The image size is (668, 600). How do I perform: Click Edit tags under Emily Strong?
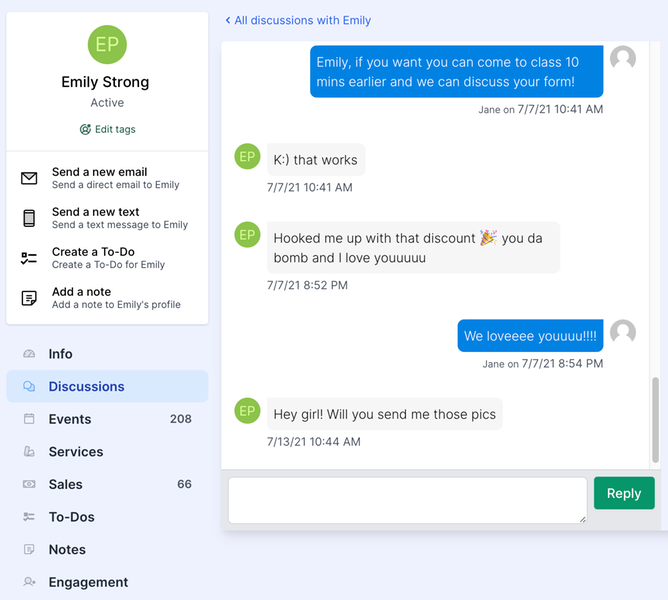pyautogui.click(x=115, y=130)
